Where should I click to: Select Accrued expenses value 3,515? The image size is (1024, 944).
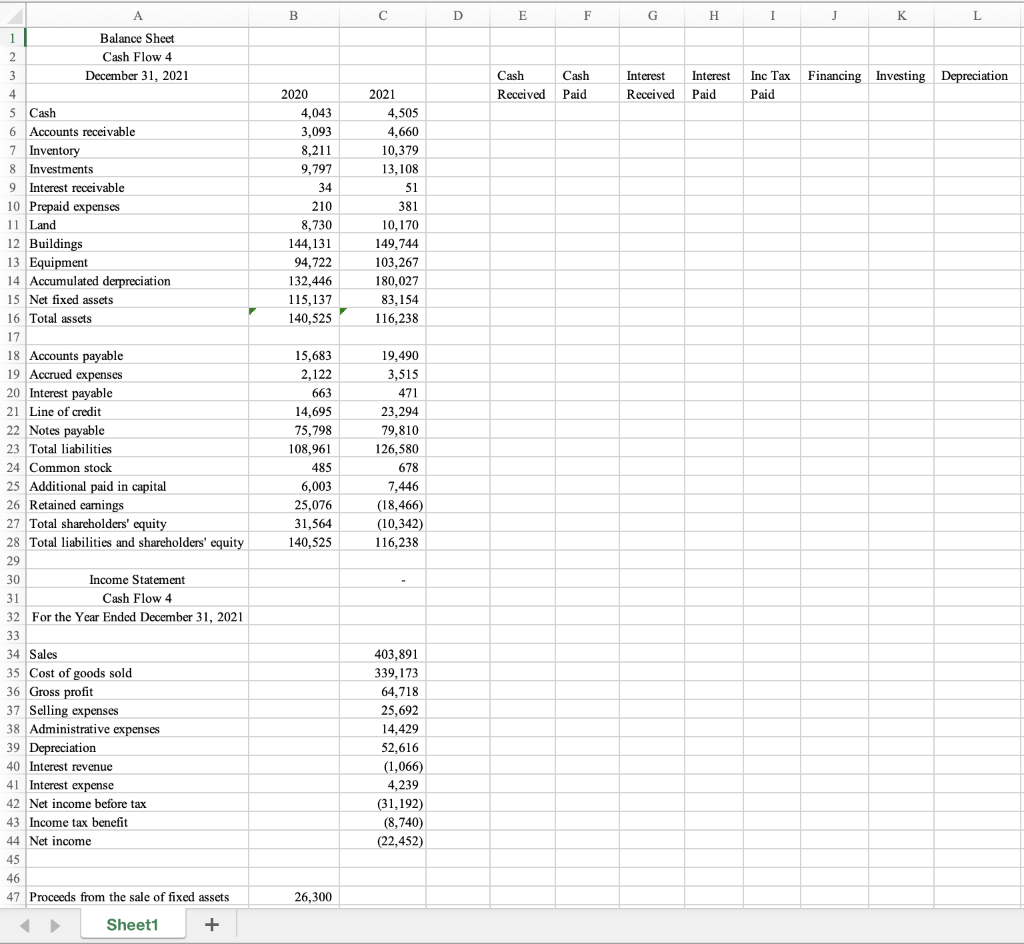coord(383,374)
